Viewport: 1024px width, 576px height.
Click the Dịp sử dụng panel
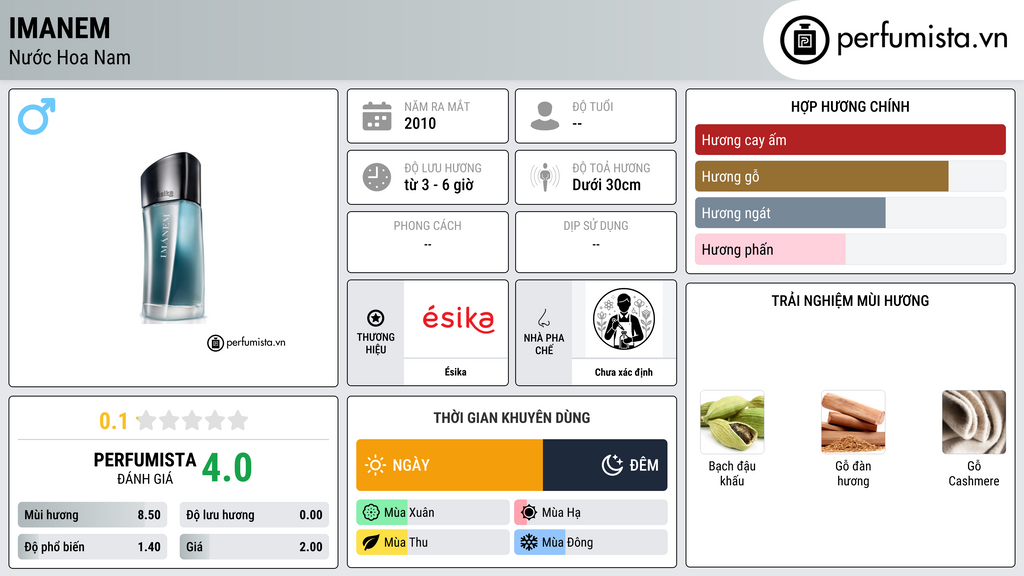pyautogui.click(x=596, y=242)
